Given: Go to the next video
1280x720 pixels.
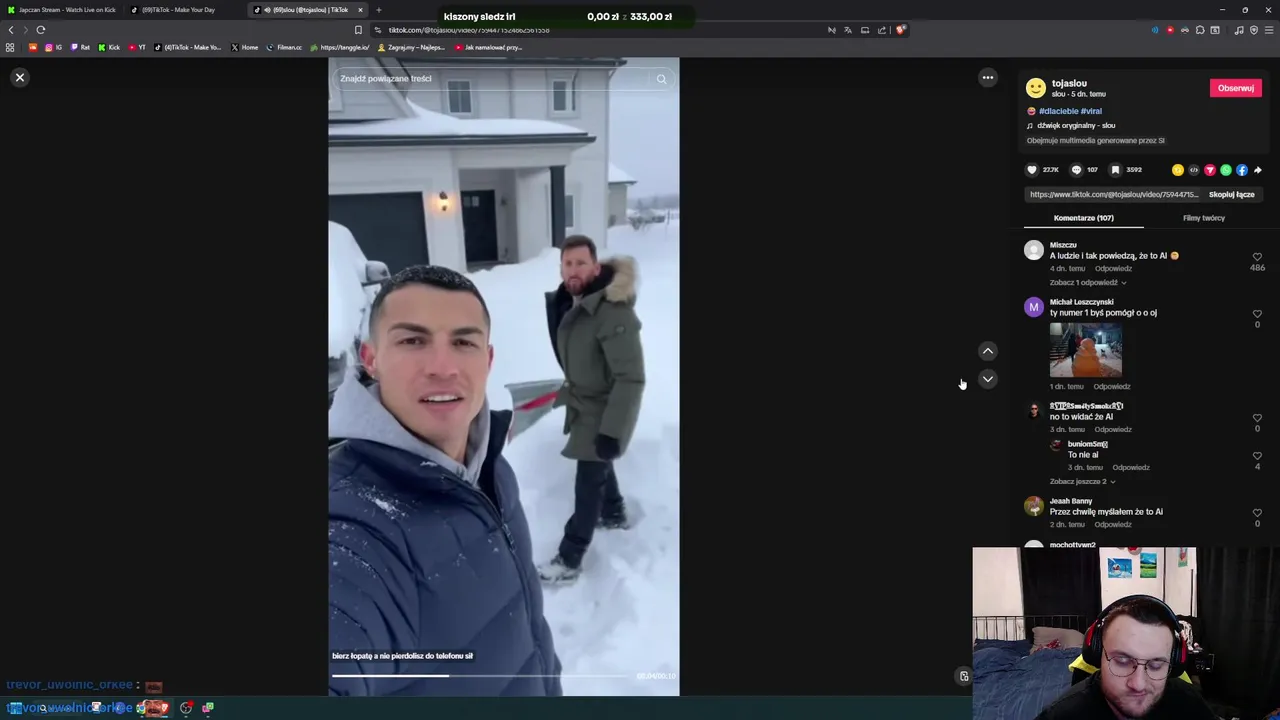Looking at the screenshot, I should click(x=988, y=379).
